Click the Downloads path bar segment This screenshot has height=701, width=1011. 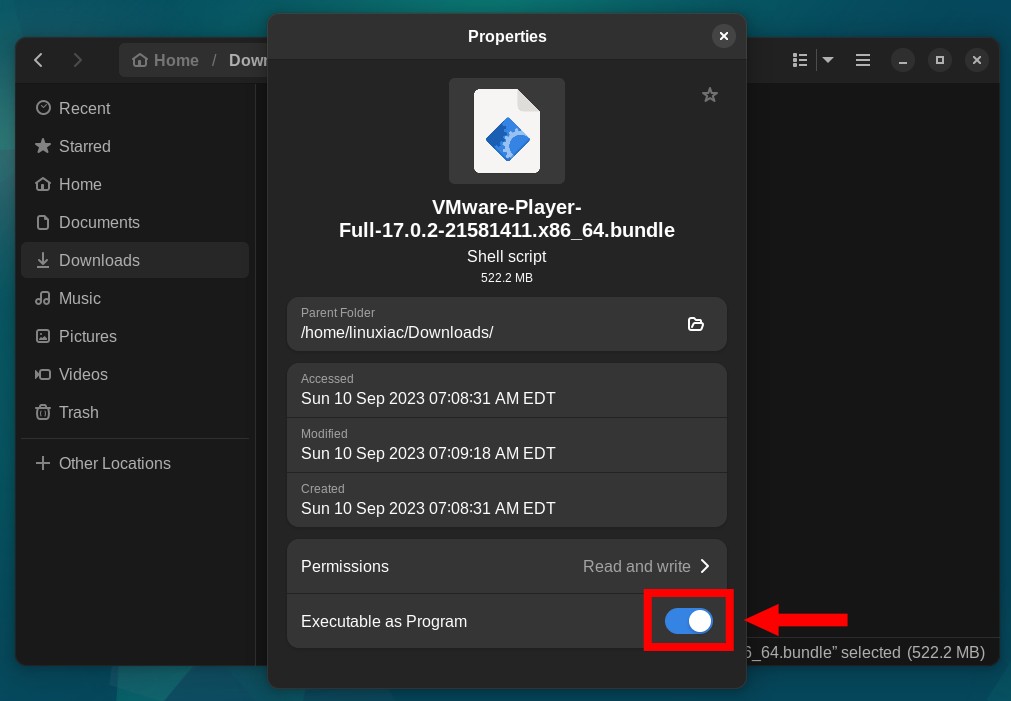248,60
